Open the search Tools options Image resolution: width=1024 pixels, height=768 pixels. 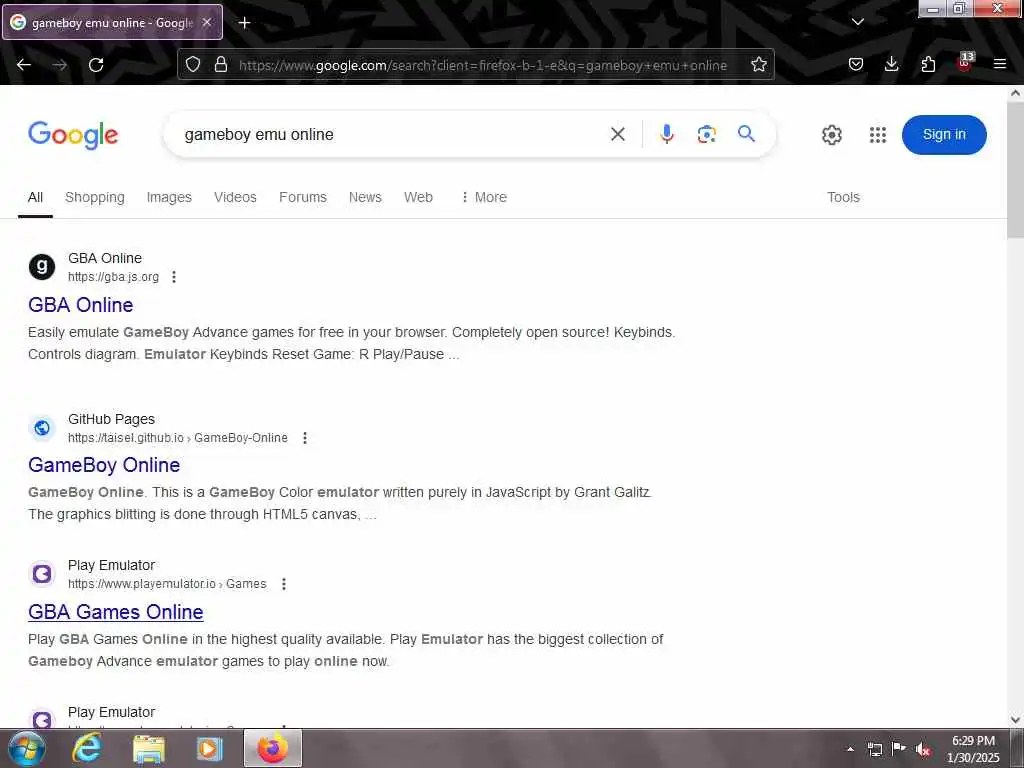pyautogui.click(x=843, y=197)
